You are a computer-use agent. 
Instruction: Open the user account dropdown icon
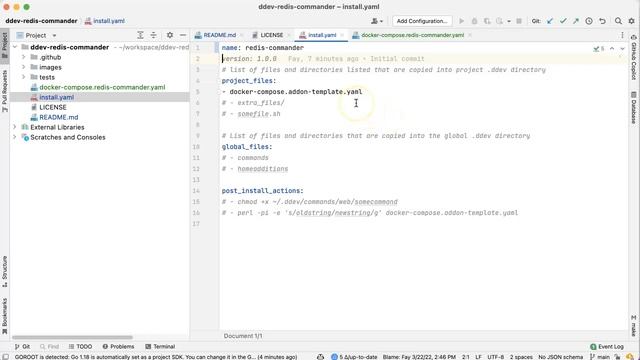point(377,21)
